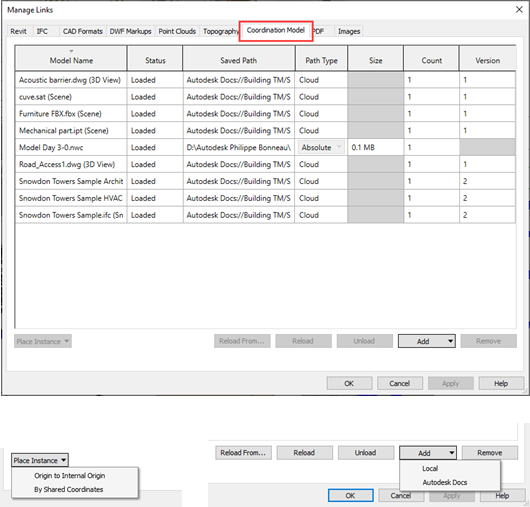Click version 2 of Snowdon Towers Sample HVAC
530x507 pixels.
coord(487,198)
